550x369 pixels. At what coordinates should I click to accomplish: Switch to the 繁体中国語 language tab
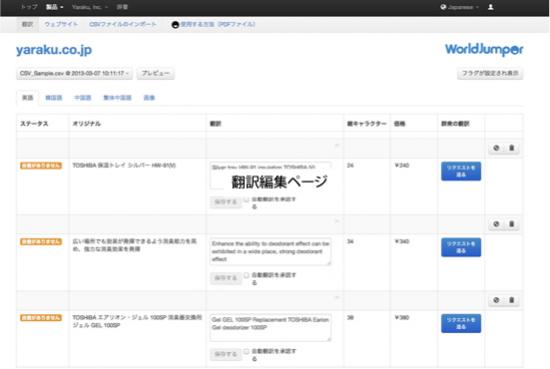click(x=117, y=98)
